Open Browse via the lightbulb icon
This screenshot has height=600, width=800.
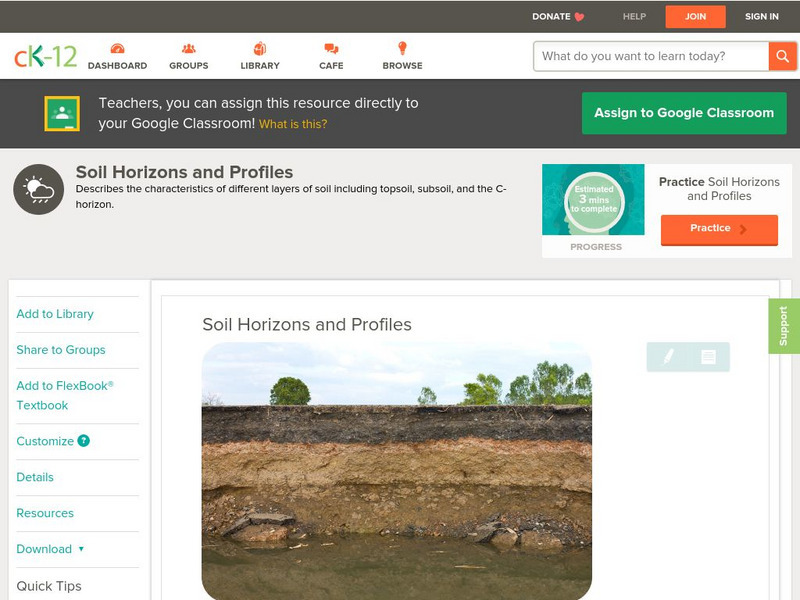point(402,47)
